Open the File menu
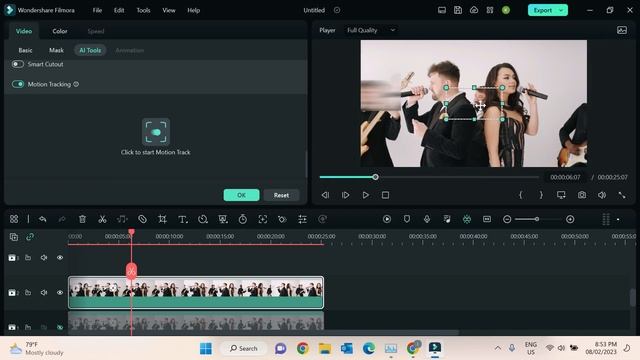Viewport: 640px width, 360px height. pyautogui.click(x=97, y=10)
